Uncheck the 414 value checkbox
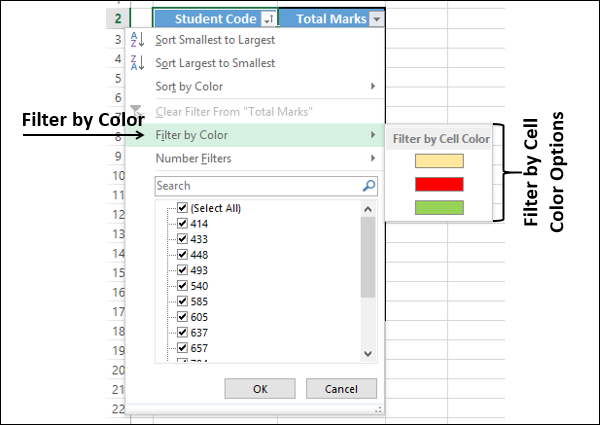Viewport: 600px width, 425px height. (182, 224)
